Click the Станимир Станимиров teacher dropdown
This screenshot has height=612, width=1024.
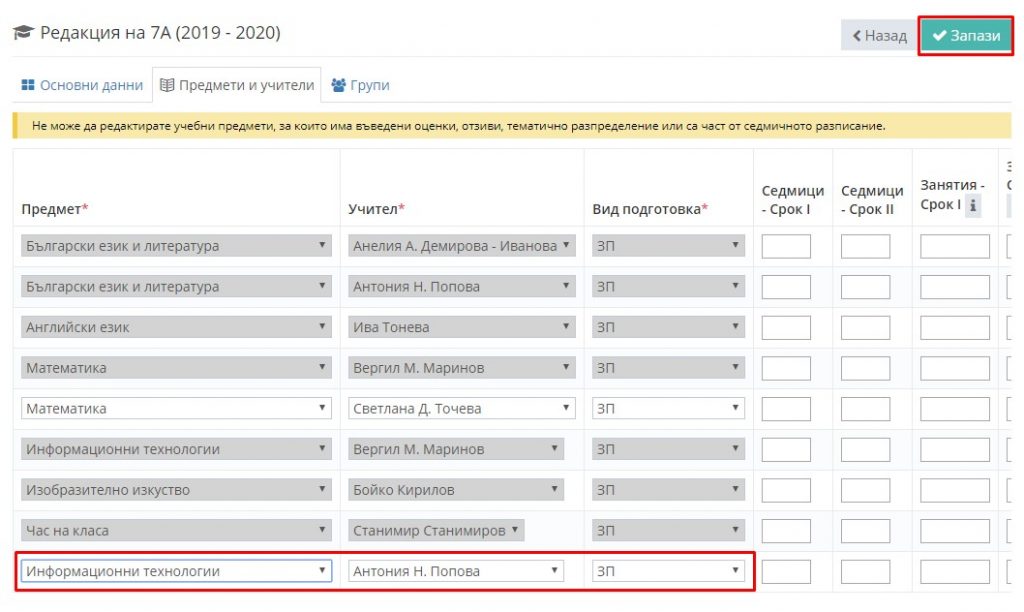[x=436, y=530]
